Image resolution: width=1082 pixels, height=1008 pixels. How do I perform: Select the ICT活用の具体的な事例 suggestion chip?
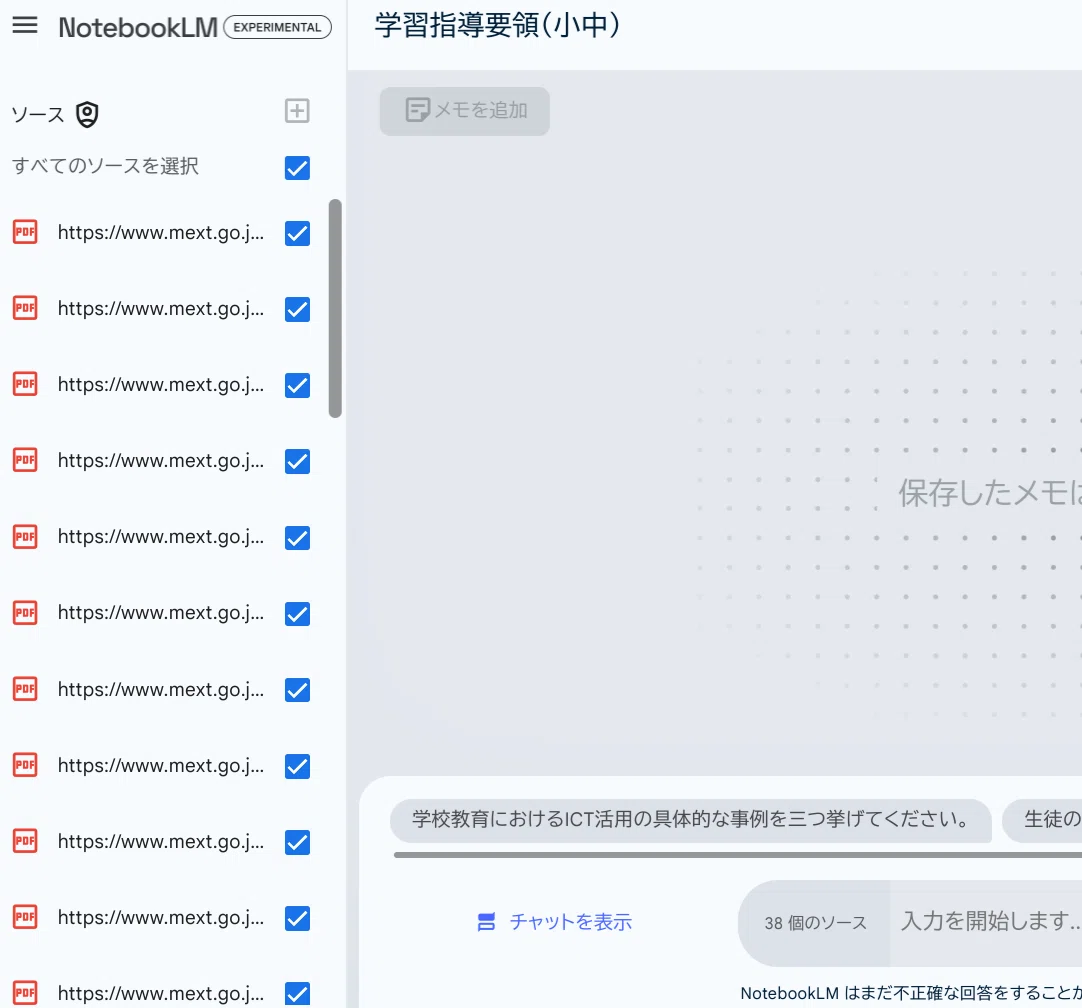[691, 820]
